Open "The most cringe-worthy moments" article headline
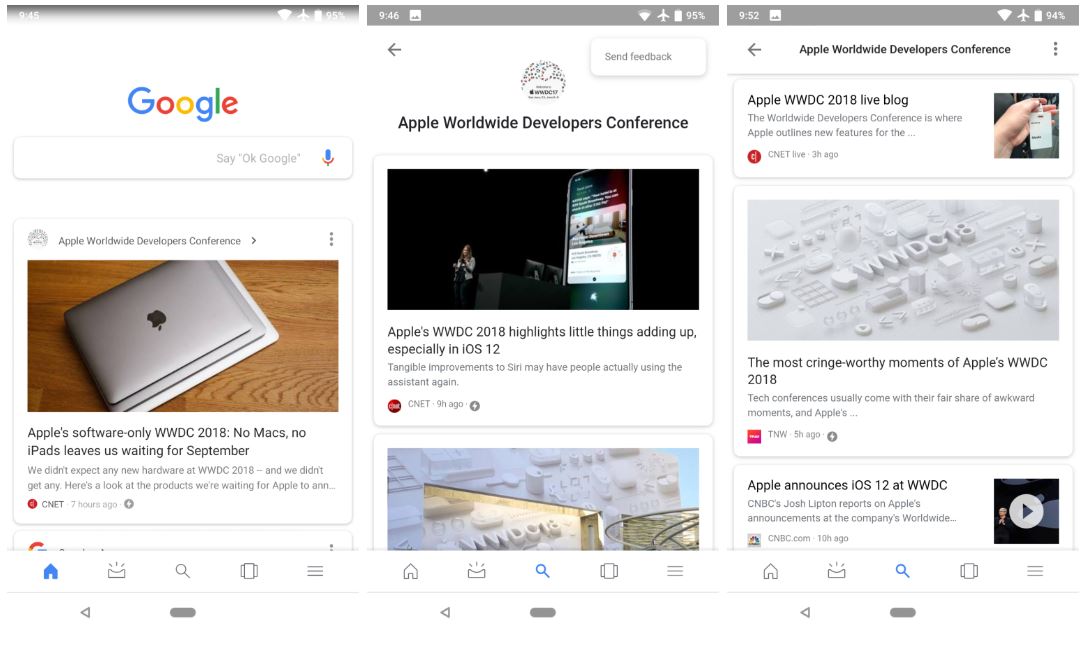Viewport: 1083px width, 646px height. pyautogui.click(x=897, y=370)
